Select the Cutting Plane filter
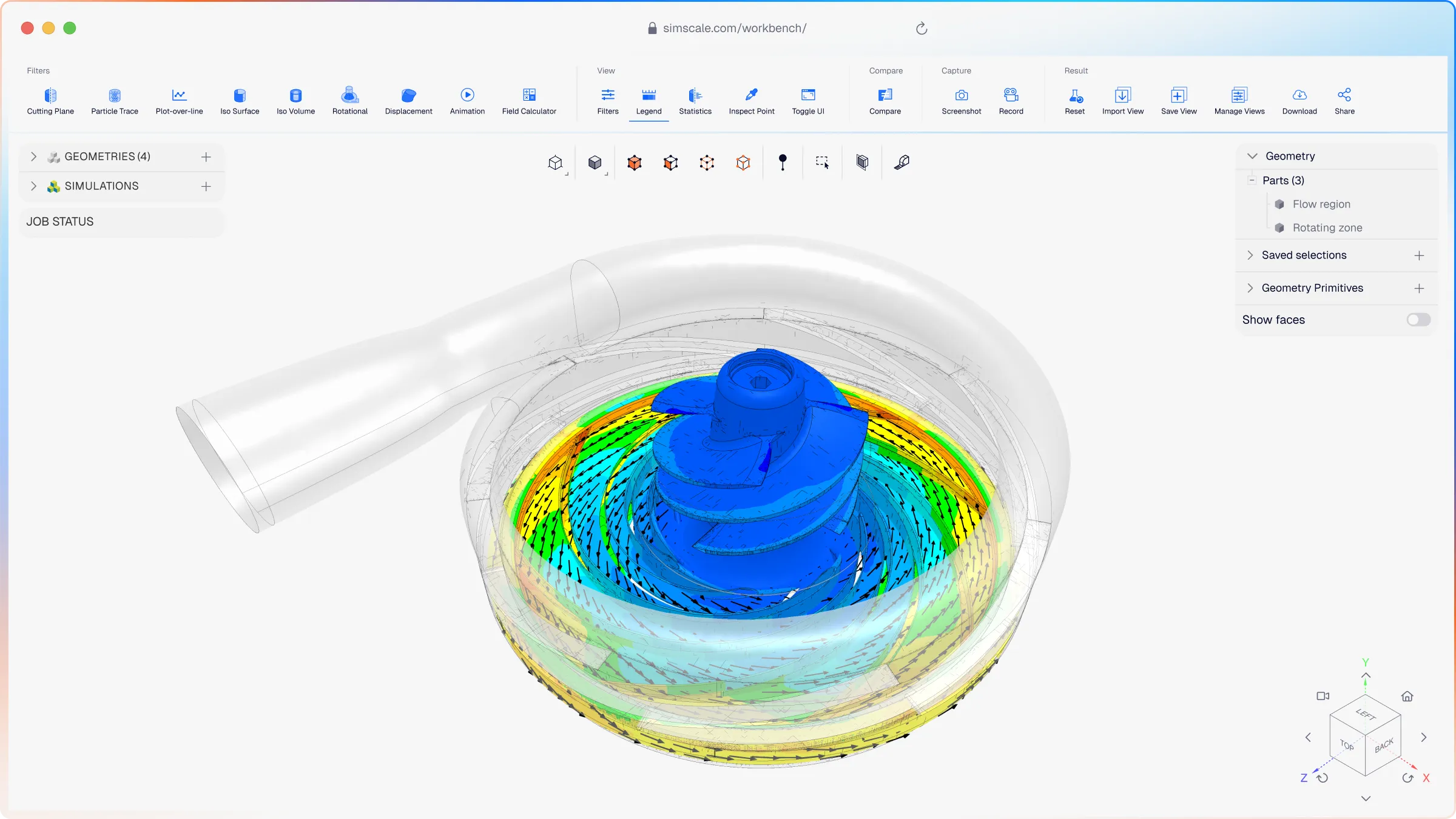 coord(50,101)
